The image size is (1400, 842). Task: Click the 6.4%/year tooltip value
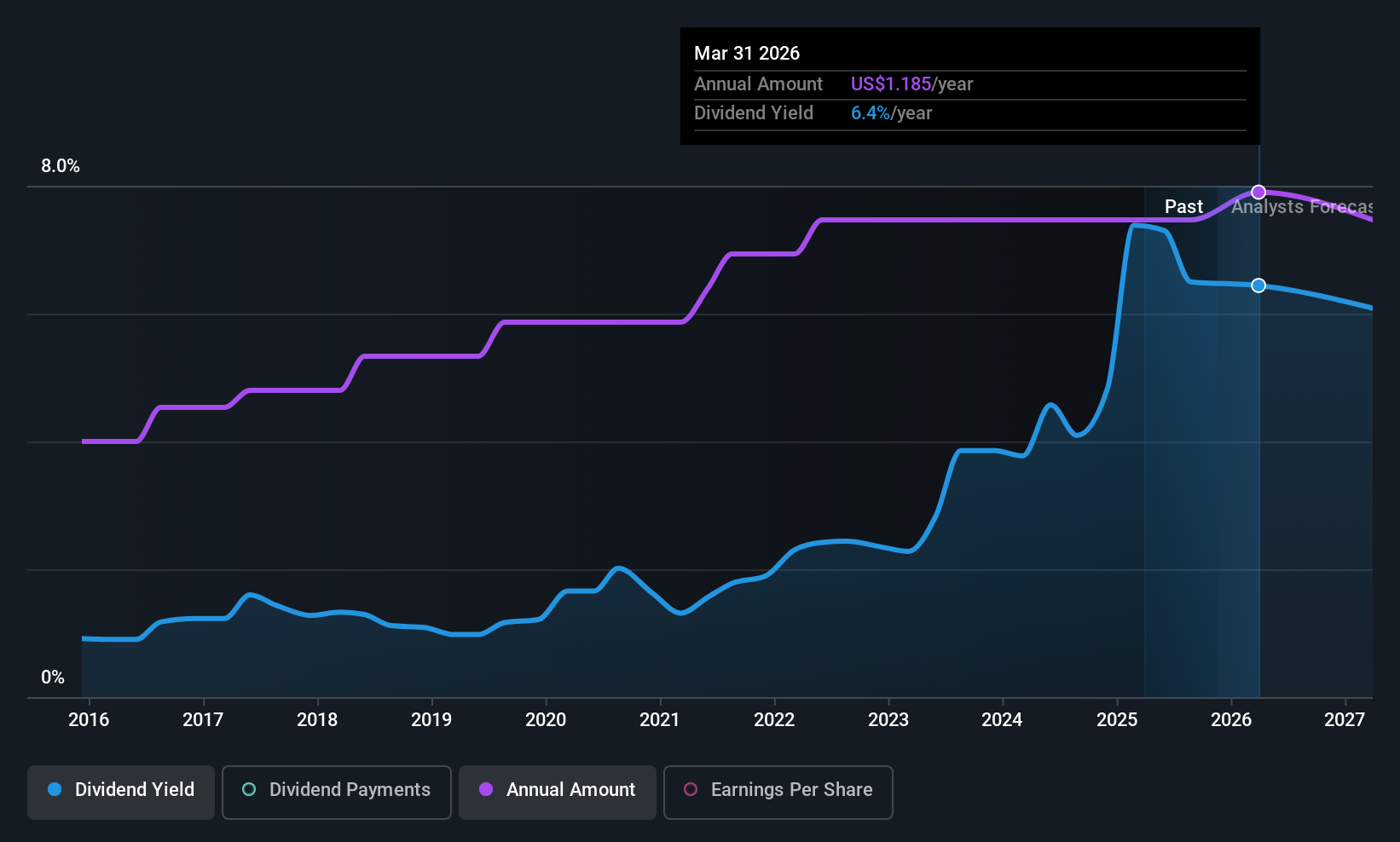point(891,113)
